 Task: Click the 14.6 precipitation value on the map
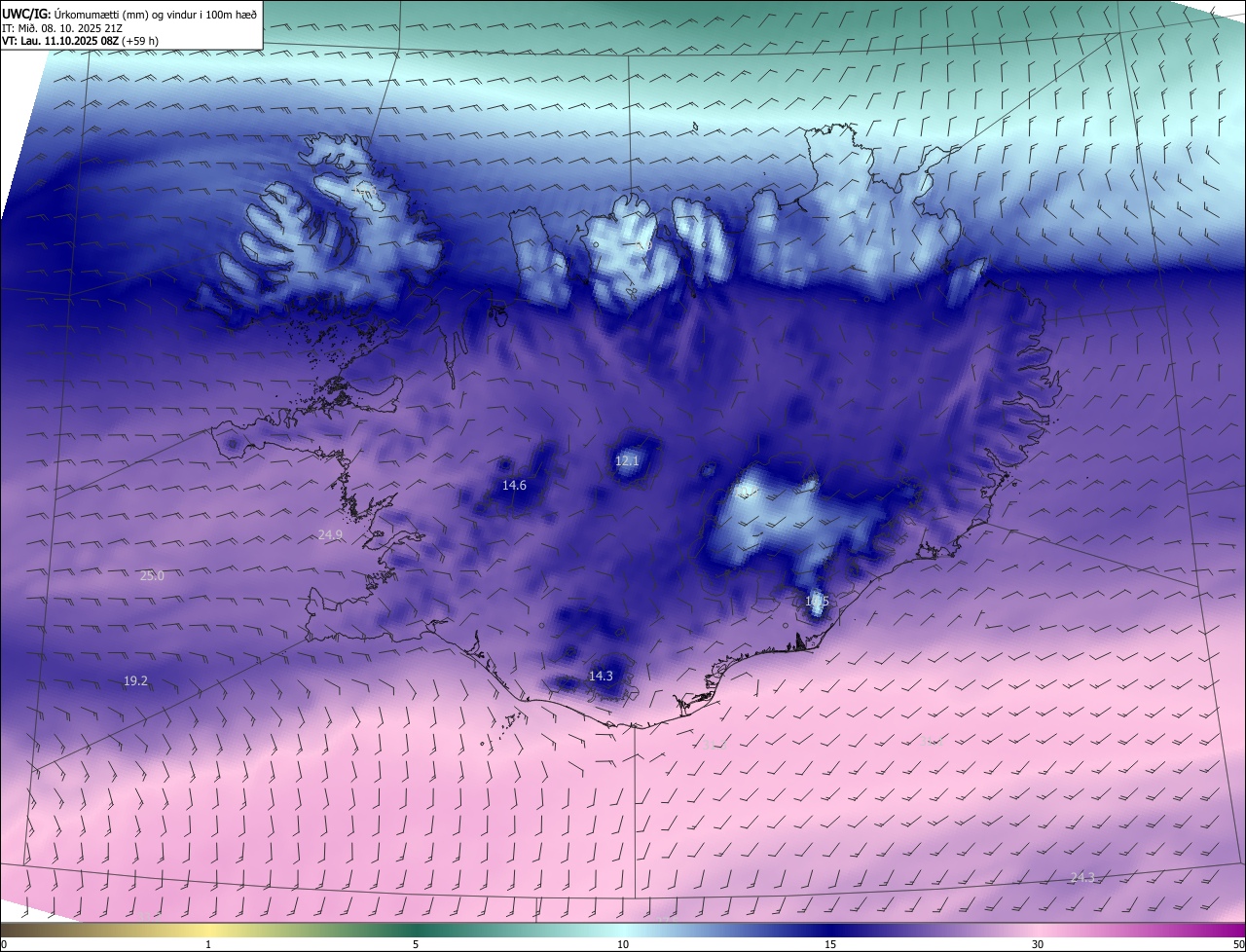click(x=514, y=485)
